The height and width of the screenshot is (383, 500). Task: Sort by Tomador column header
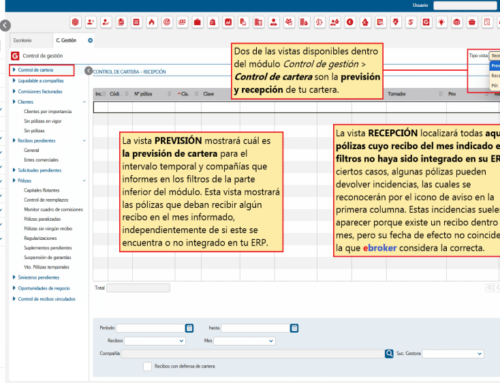tap(397, 94)
